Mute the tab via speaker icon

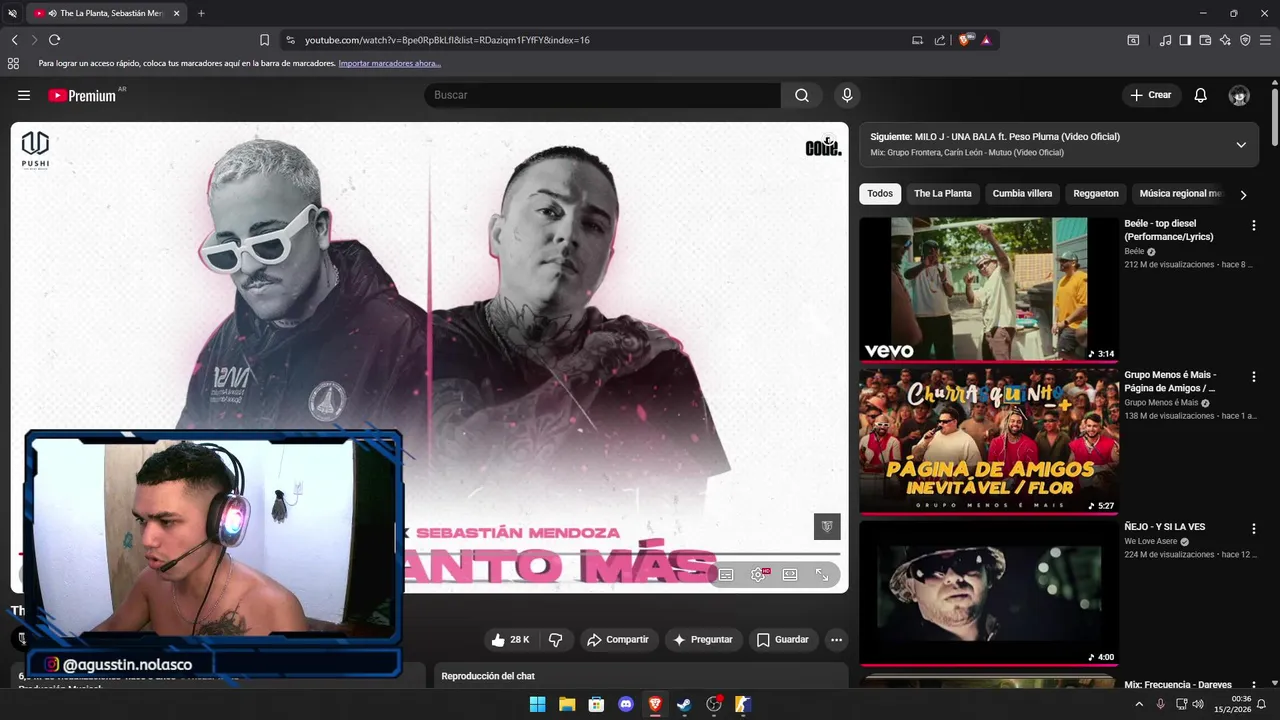tap(52, 13)
